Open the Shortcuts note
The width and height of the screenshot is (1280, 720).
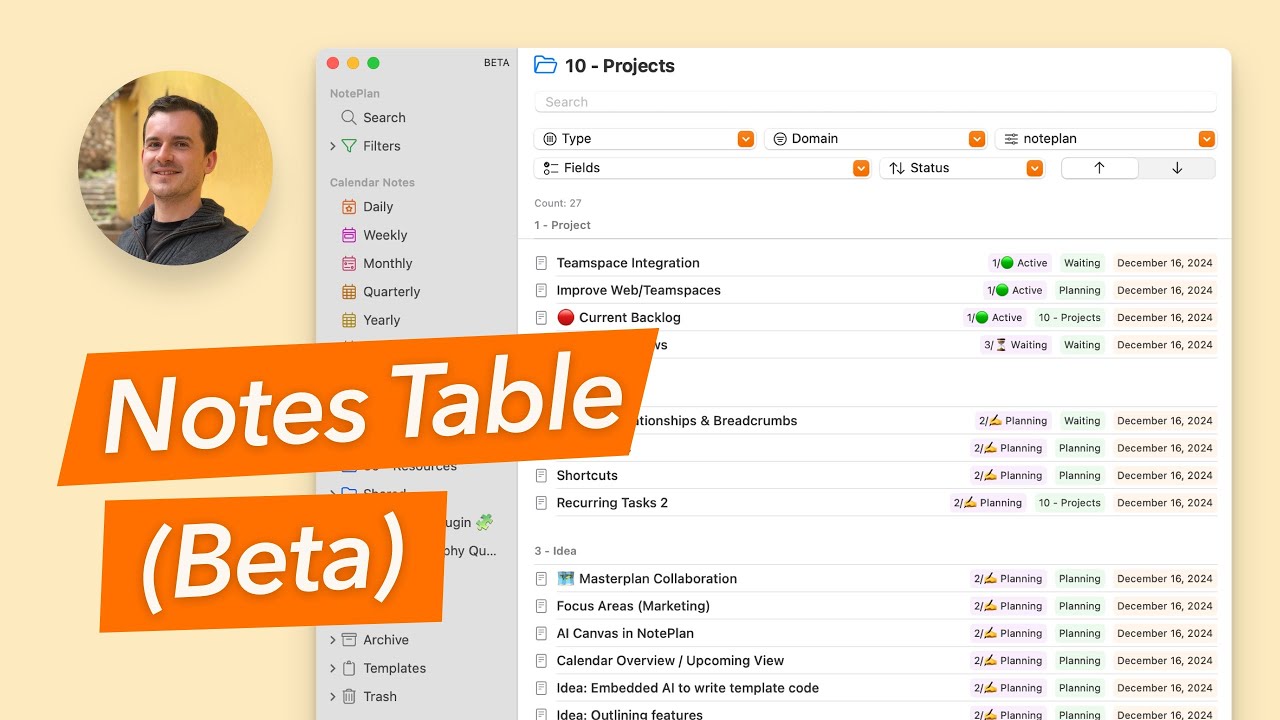point(587,475)
